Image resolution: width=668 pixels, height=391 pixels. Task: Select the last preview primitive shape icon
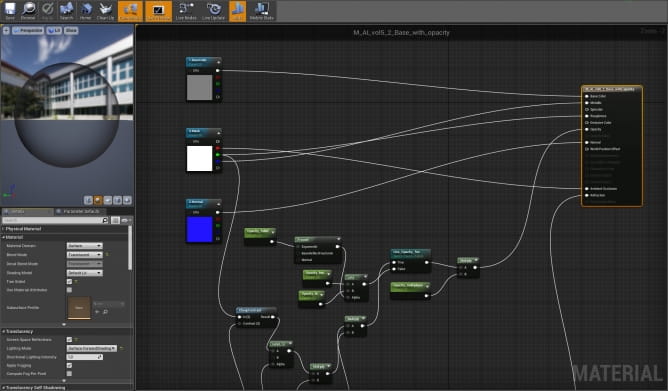click(x=127, y=200)
